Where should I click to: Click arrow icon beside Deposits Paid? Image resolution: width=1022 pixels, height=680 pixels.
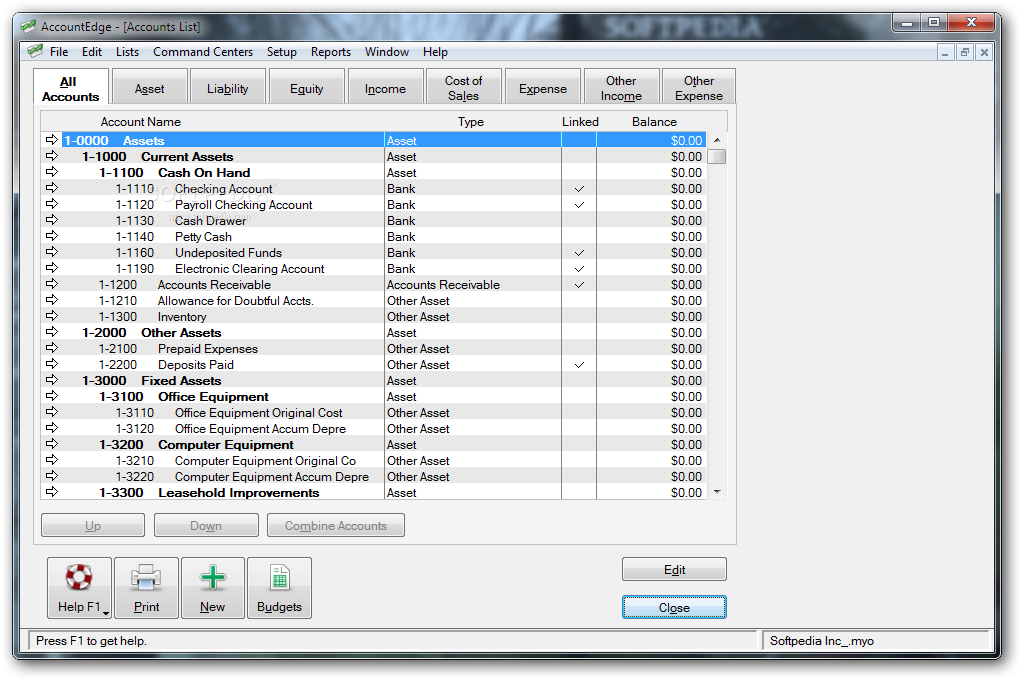[52, 363]
